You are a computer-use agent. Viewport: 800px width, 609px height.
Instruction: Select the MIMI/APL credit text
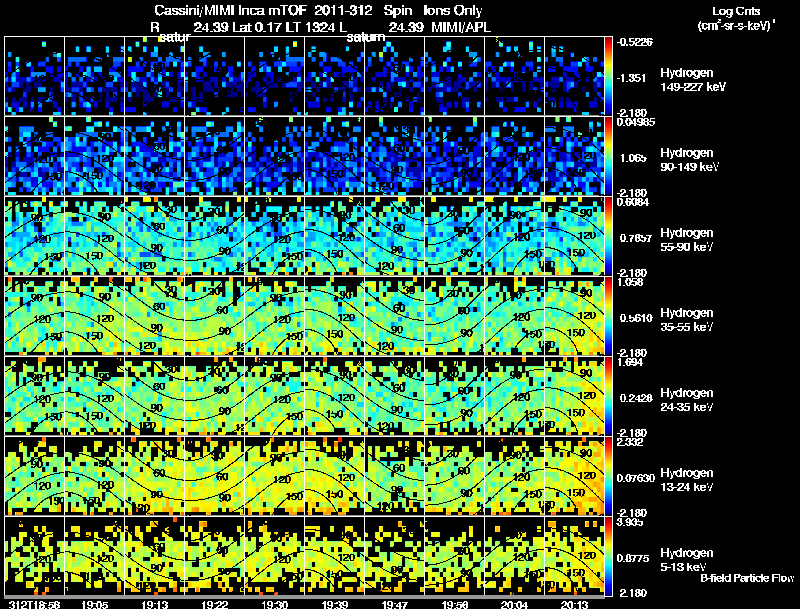tap(461, 27)
